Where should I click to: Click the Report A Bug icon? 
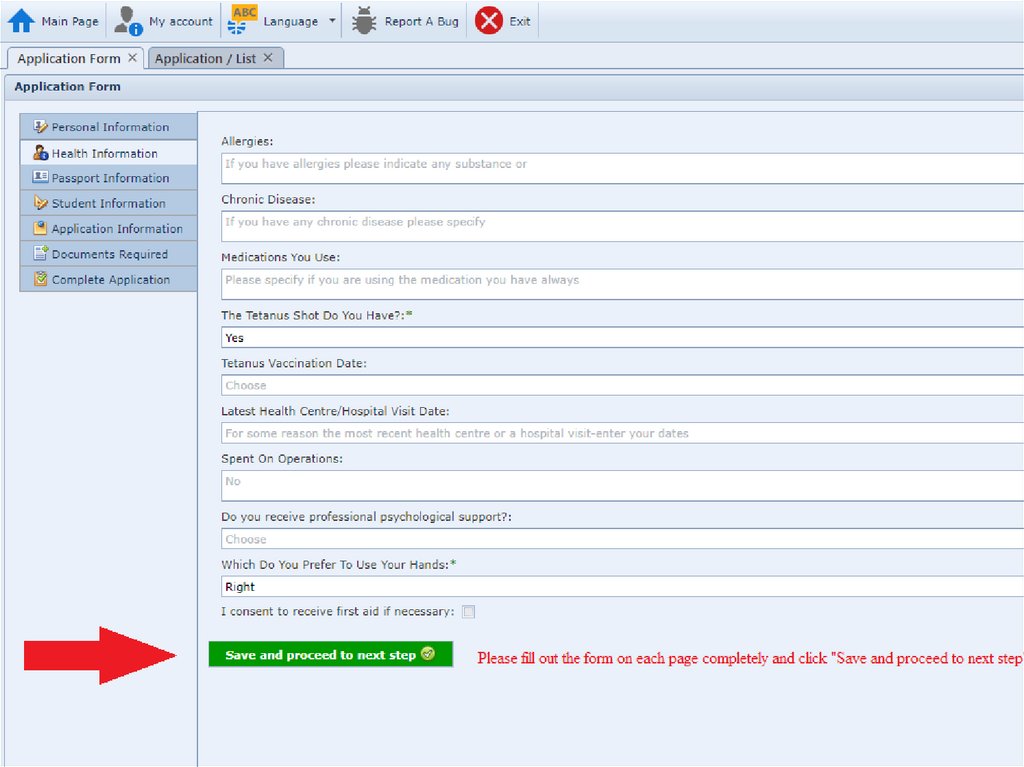click(x=364, y=21)
